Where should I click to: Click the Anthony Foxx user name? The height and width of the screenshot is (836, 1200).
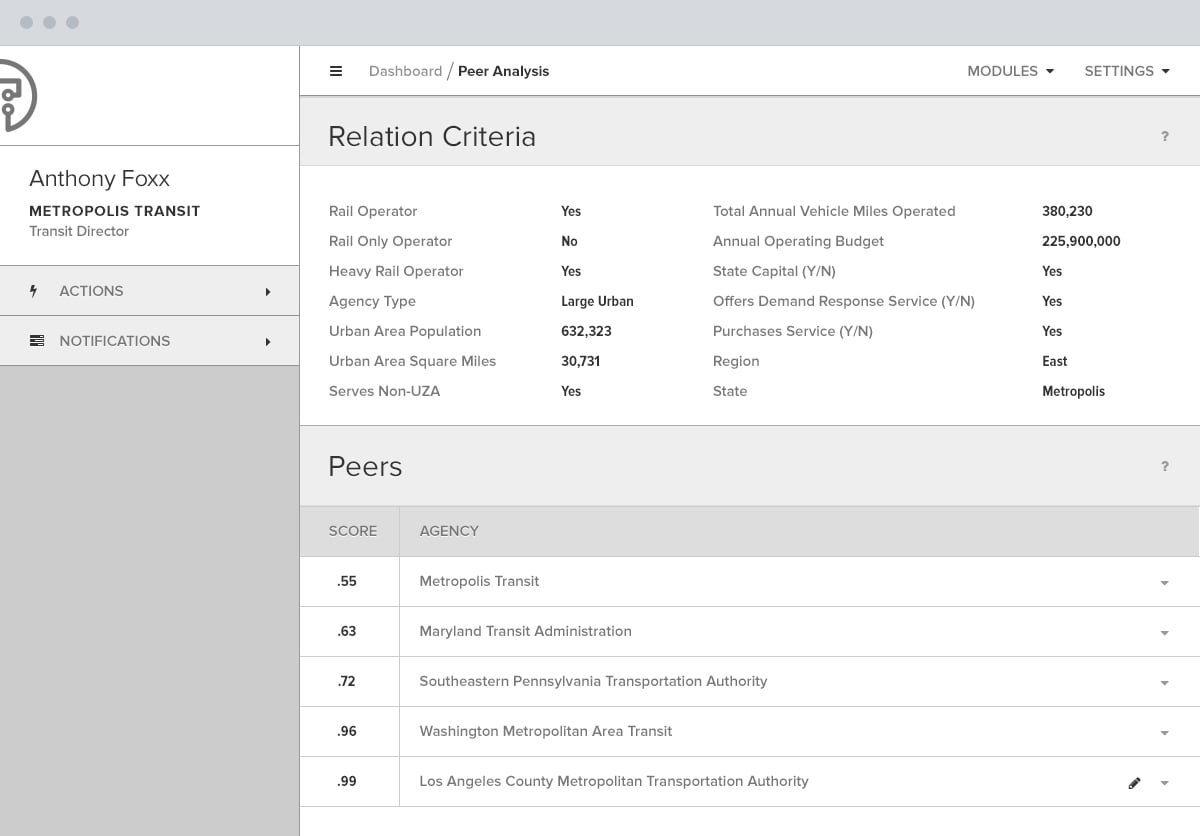pyautogui.click(x=99, y=178)
